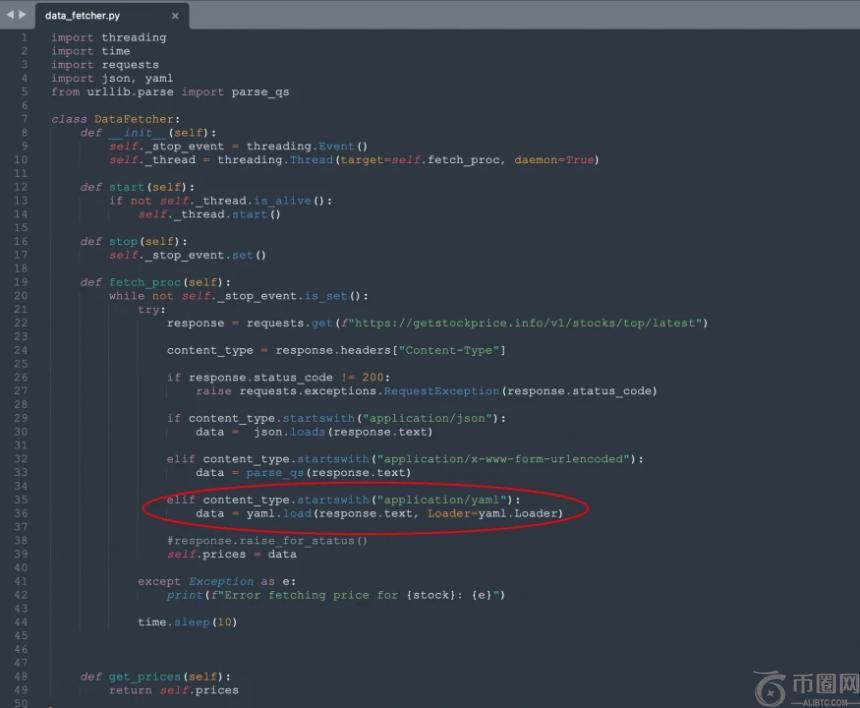
Task: Click the previous tab arrow
Action: point(10,15)
